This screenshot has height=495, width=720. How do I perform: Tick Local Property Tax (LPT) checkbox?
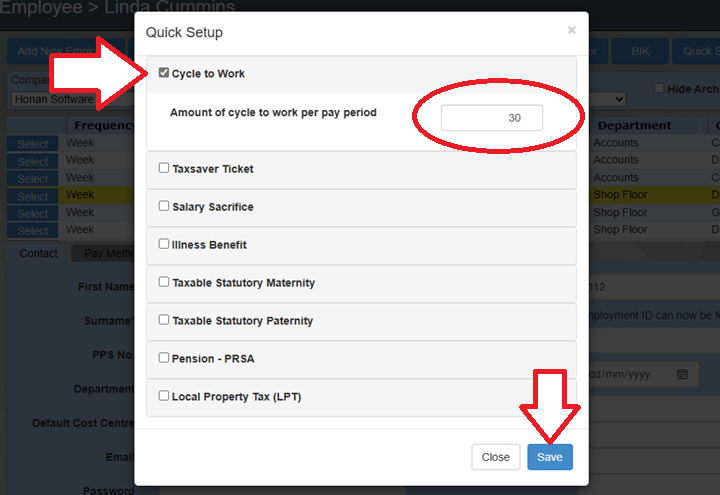pyautogui.click(x=164, y=396)
